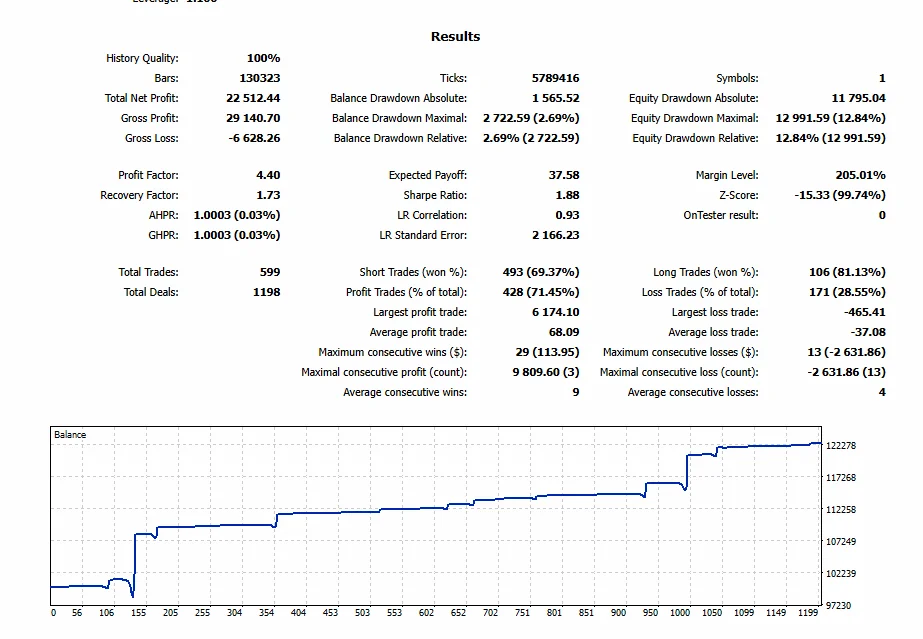
Task: Click the Equity Drawdown Relative value
Action: (x=831, y=138)
